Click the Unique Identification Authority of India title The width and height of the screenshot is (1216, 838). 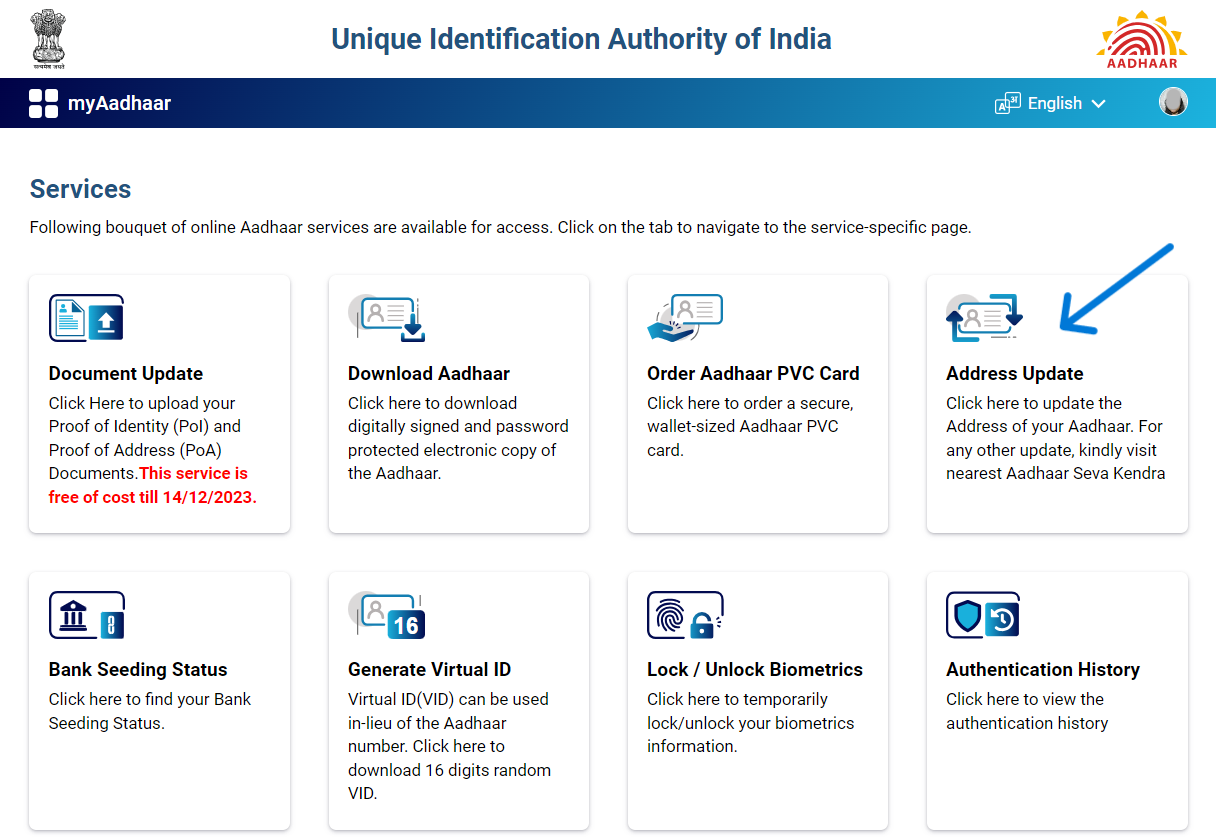coord(582,38)
